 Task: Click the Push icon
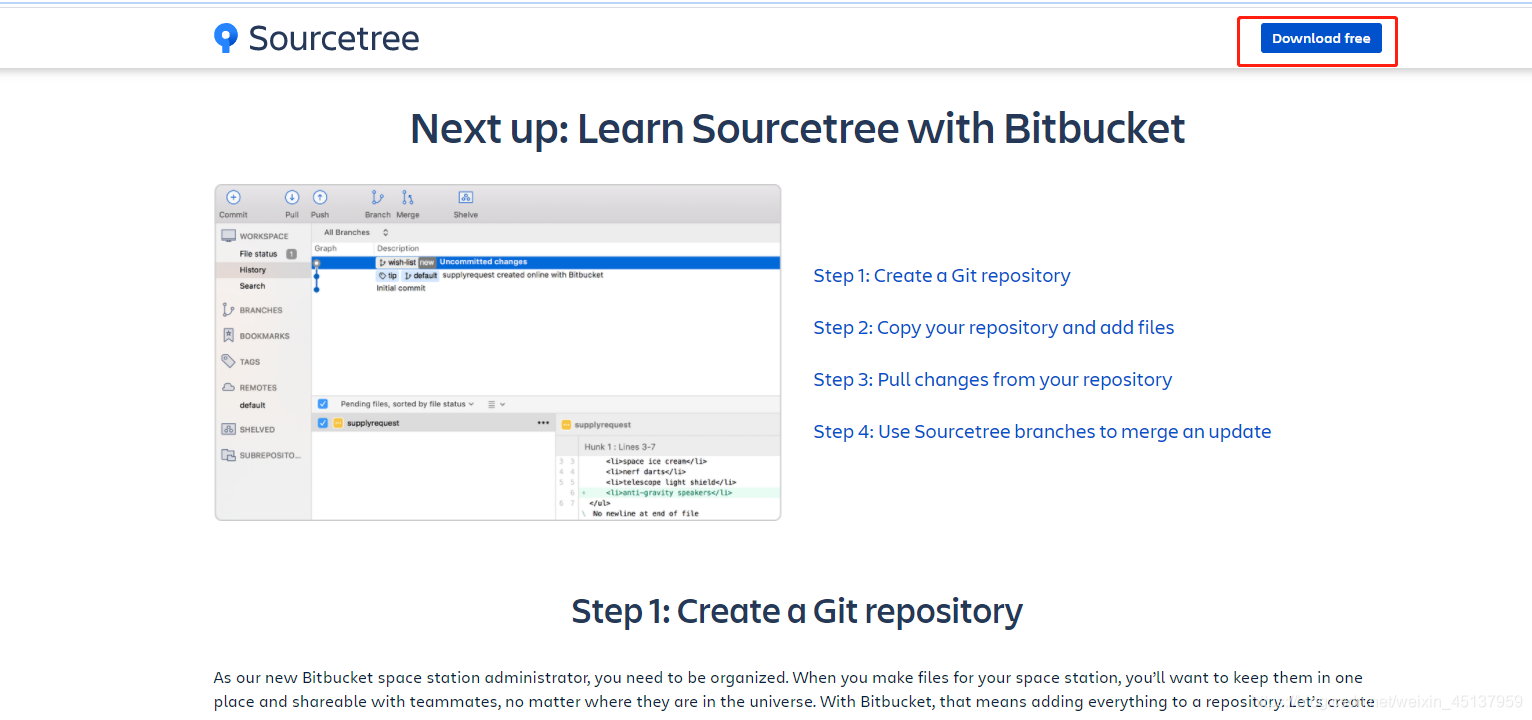coord(320,198)
